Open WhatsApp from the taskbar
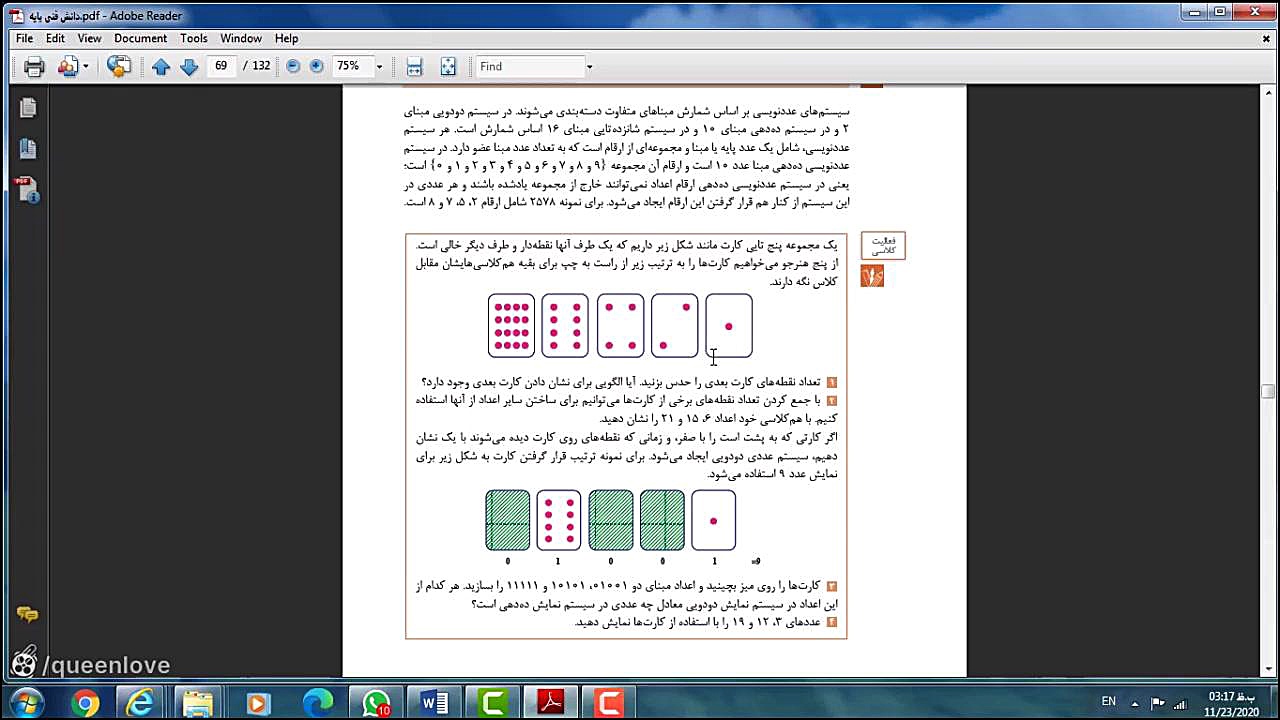This screenshot has height=720, width=1280. click(376, 704)
